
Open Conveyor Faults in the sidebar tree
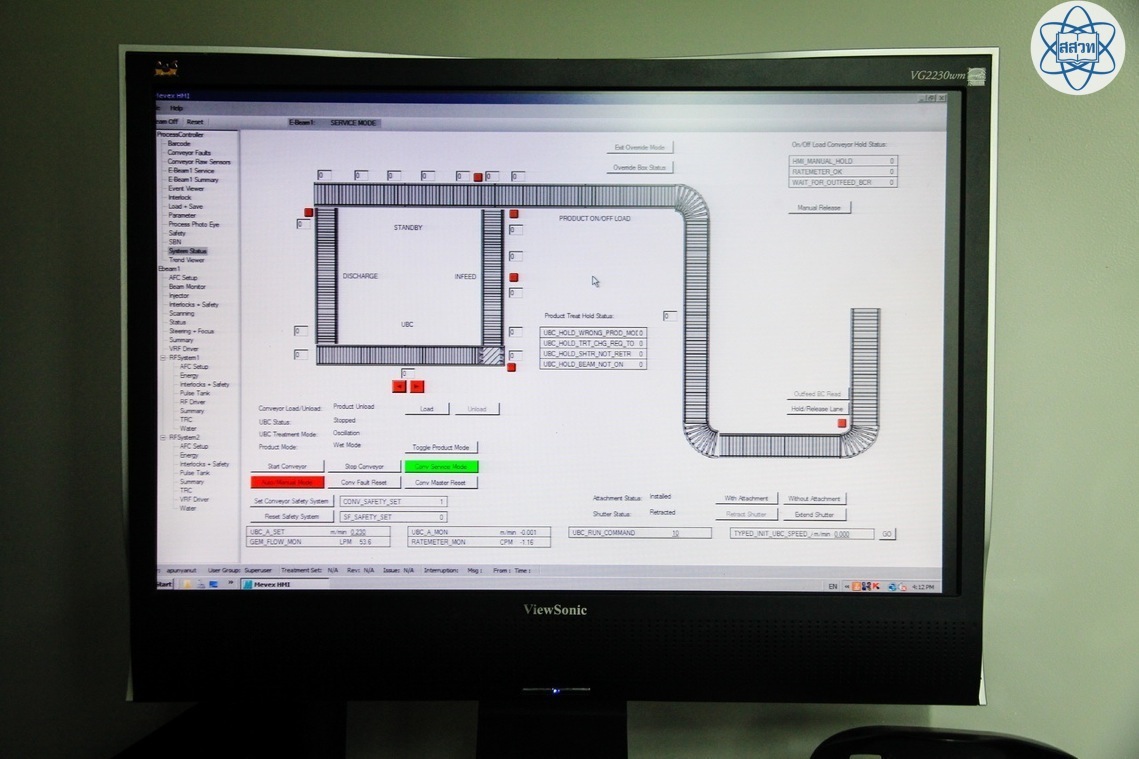tap(188, 153)
